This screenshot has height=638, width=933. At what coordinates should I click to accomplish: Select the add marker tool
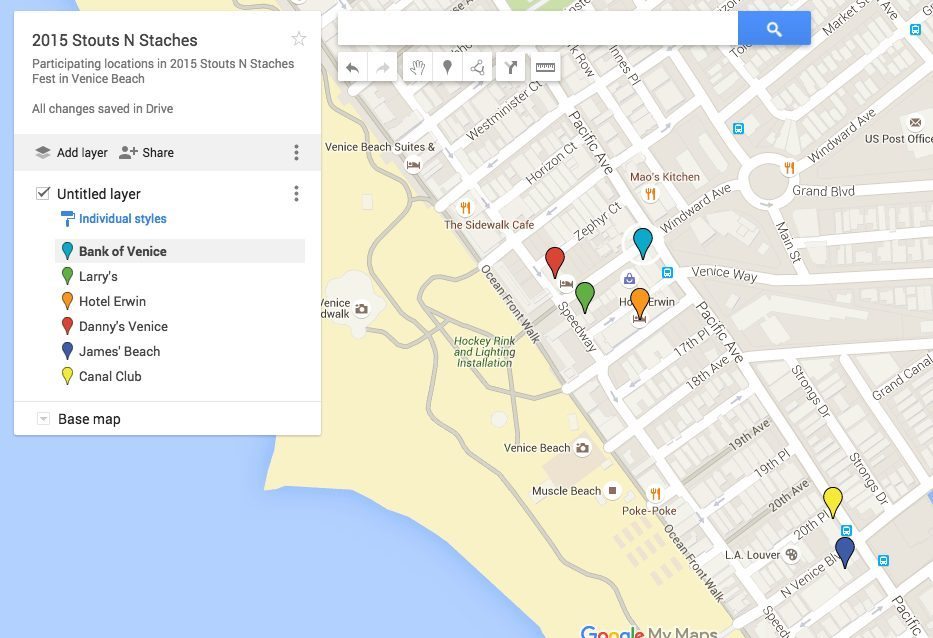point(447,68)
